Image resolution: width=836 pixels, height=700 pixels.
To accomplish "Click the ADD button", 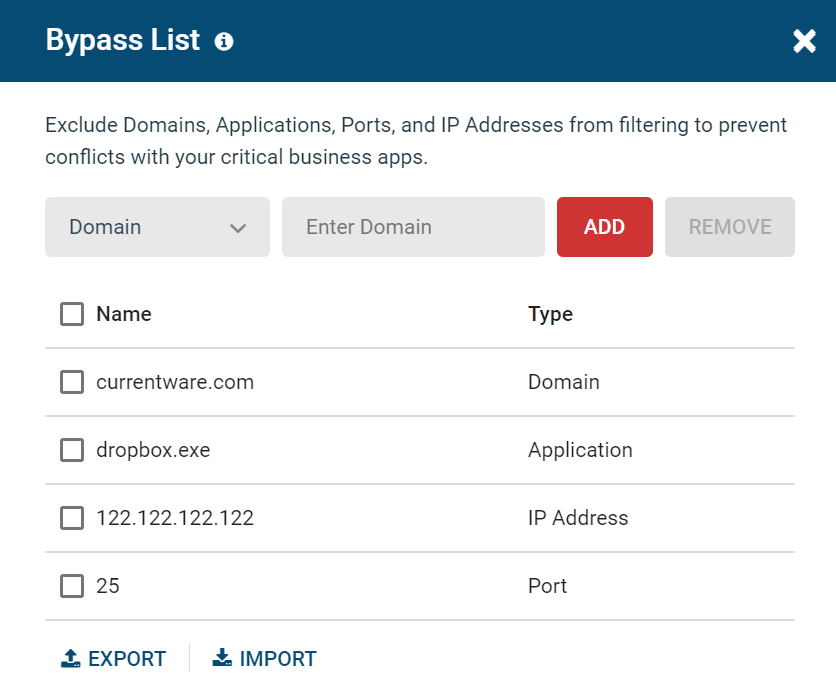I will tap(604, 227).
